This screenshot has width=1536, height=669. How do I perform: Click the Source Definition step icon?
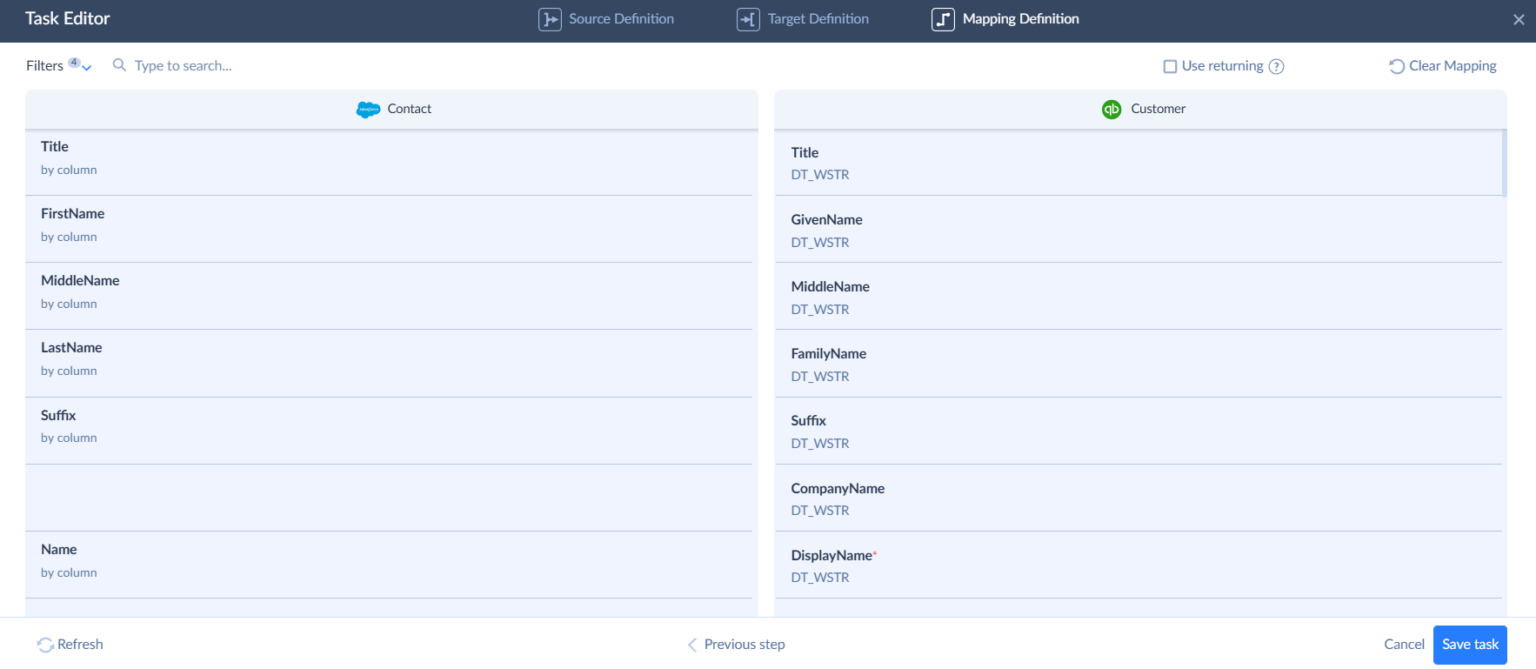click(549, 19)
